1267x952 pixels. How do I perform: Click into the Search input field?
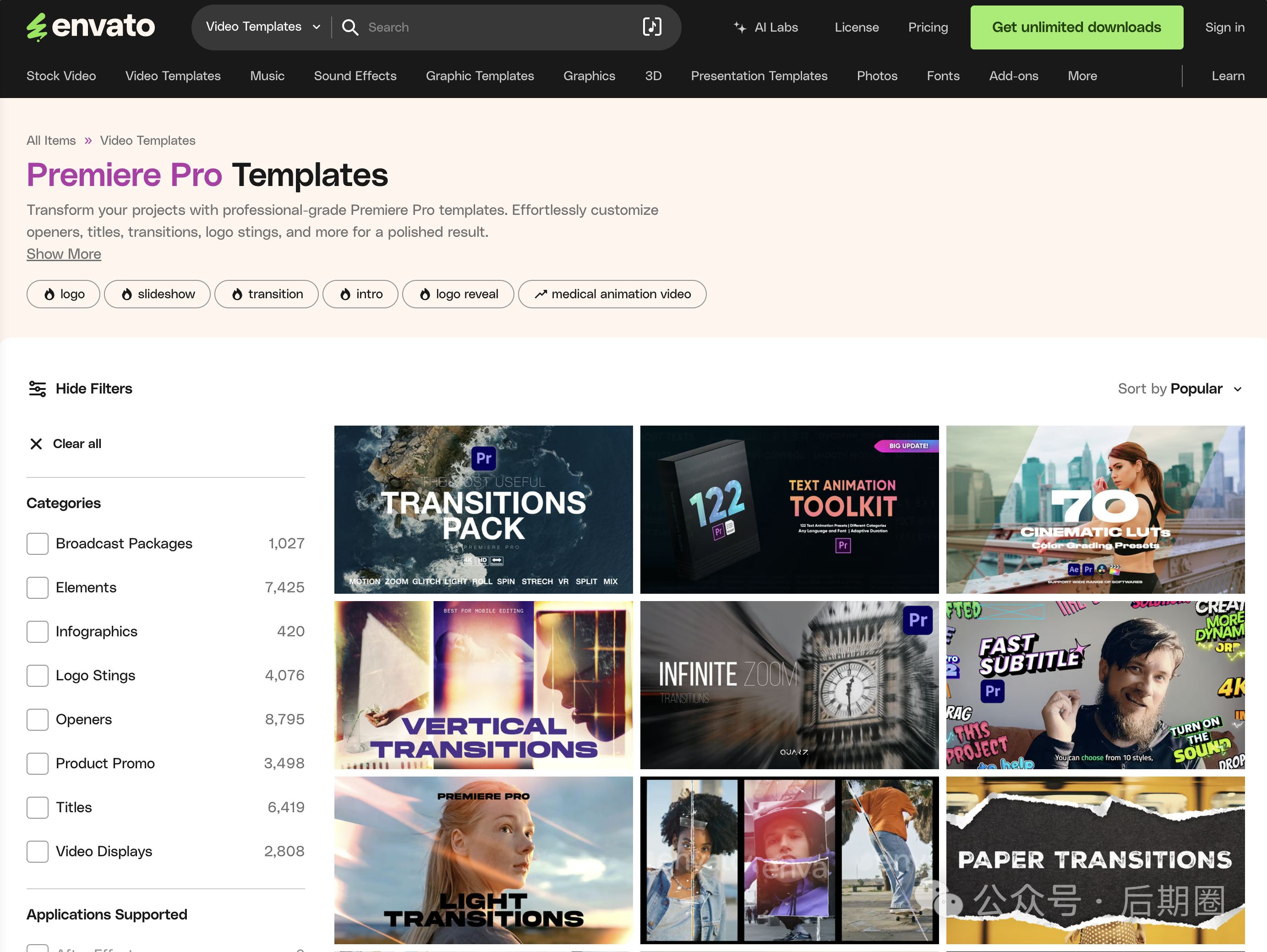pos(498,27)
